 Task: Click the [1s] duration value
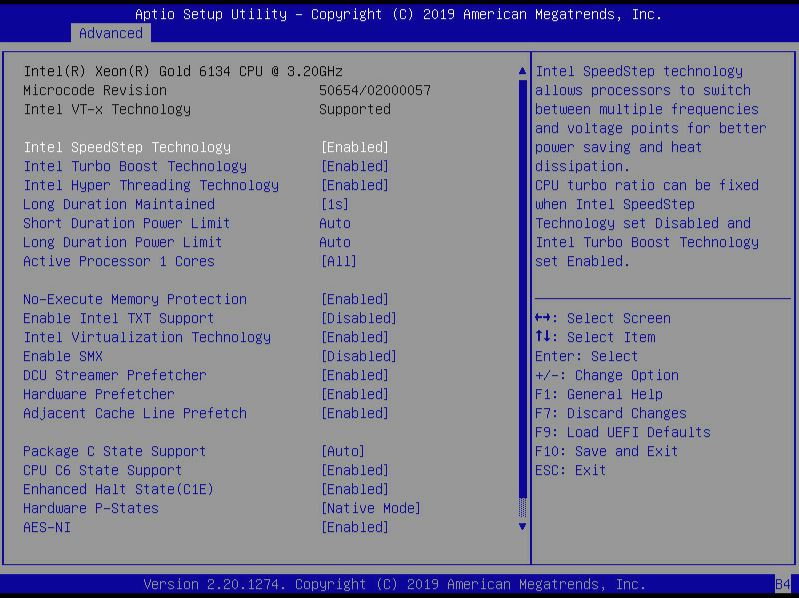pos(335,204)
